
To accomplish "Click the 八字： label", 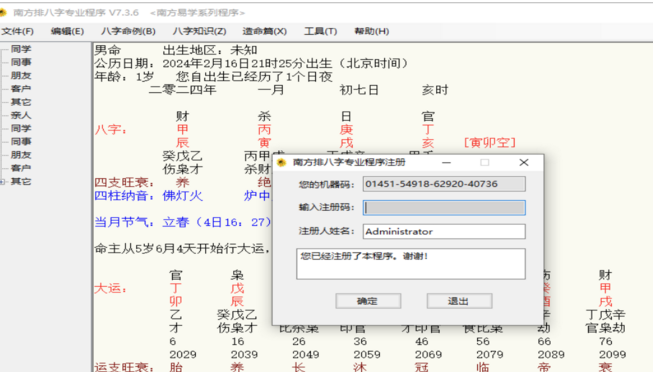I will point(111,130).
